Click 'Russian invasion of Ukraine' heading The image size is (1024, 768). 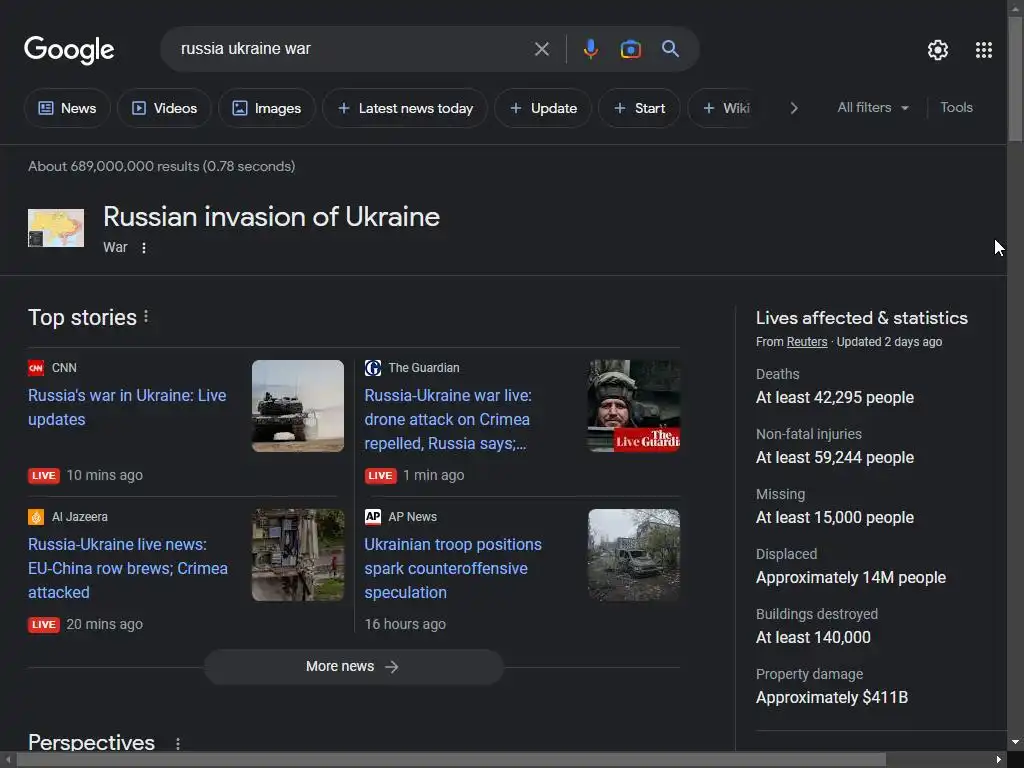tap(272, 217)
